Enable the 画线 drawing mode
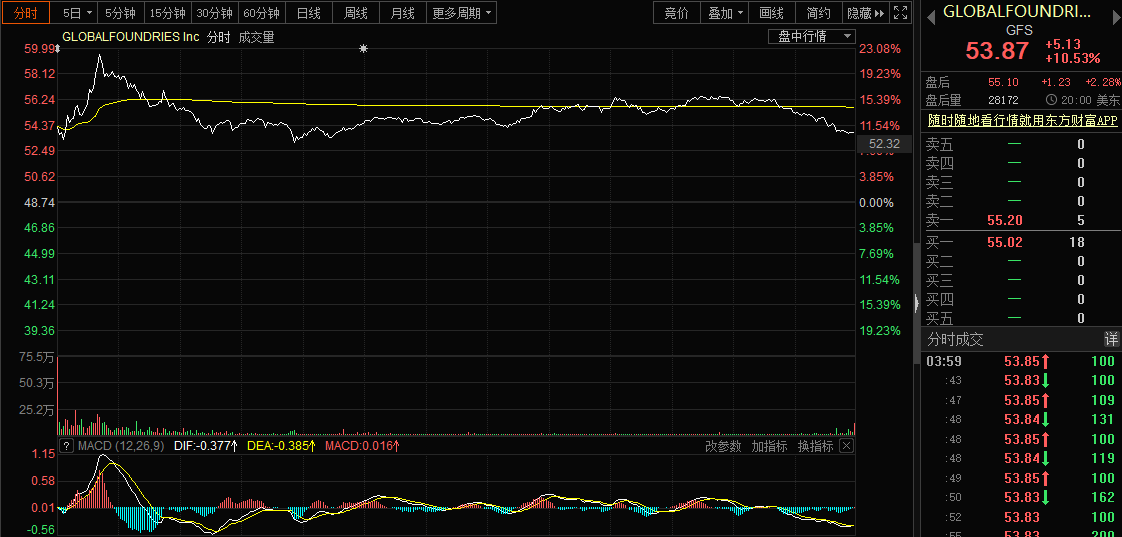1122x537 pixels. (x=771, y=13)
